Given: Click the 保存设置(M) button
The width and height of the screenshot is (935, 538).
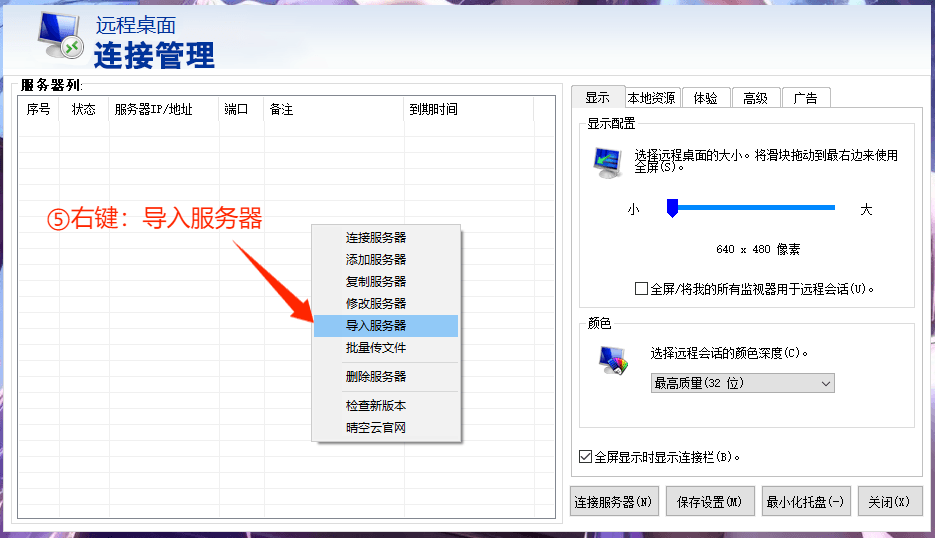Looking at the screenshot, I should (709, 502).
